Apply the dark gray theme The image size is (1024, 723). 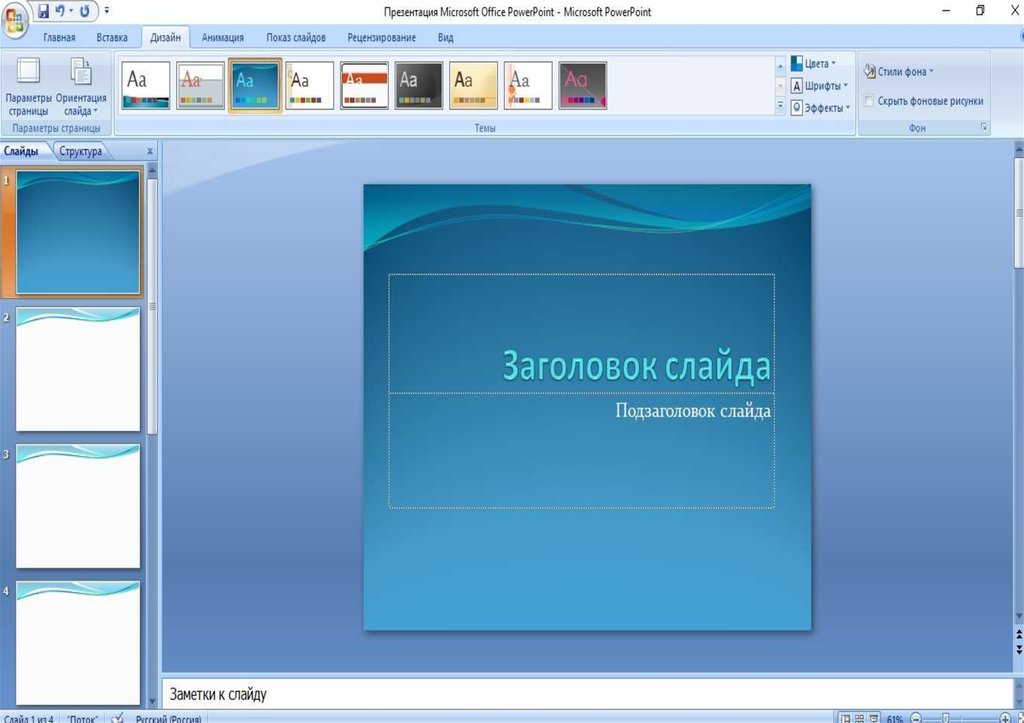click(419, 86)
